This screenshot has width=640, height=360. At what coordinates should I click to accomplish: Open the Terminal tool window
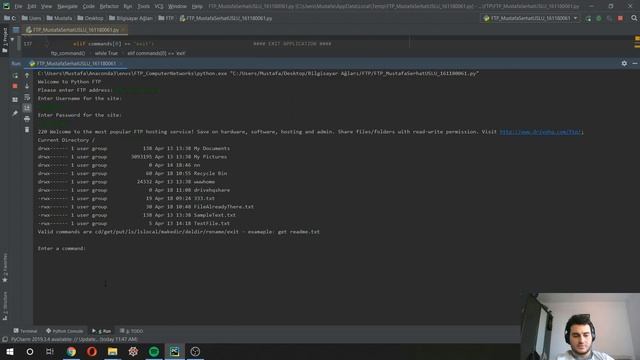[x=25, y=331]
